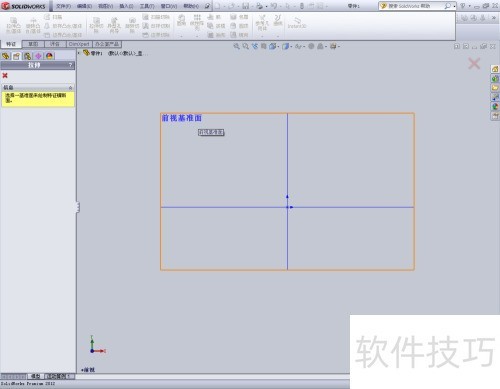This screenshot has height=389, width=500.
Task: Open the 工具 menu
Action: (x=147, y=6)
